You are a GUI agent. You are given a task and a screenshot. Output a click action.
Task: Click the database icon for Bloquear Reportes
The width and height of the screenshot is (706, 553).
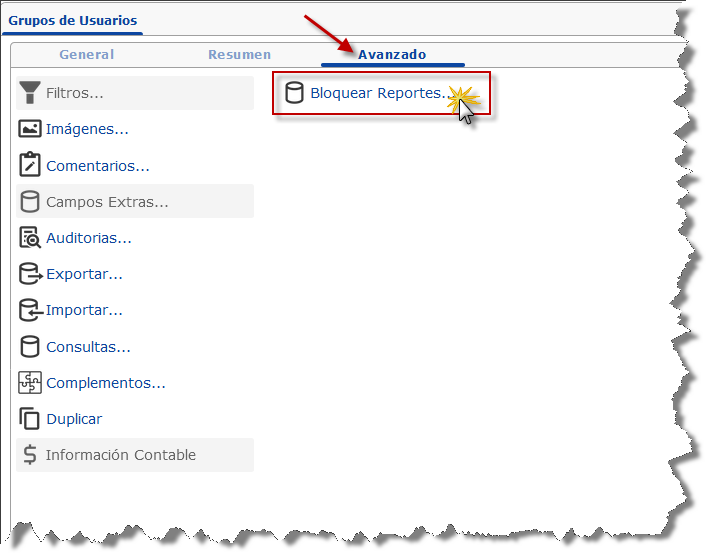[x=294, y=92]
